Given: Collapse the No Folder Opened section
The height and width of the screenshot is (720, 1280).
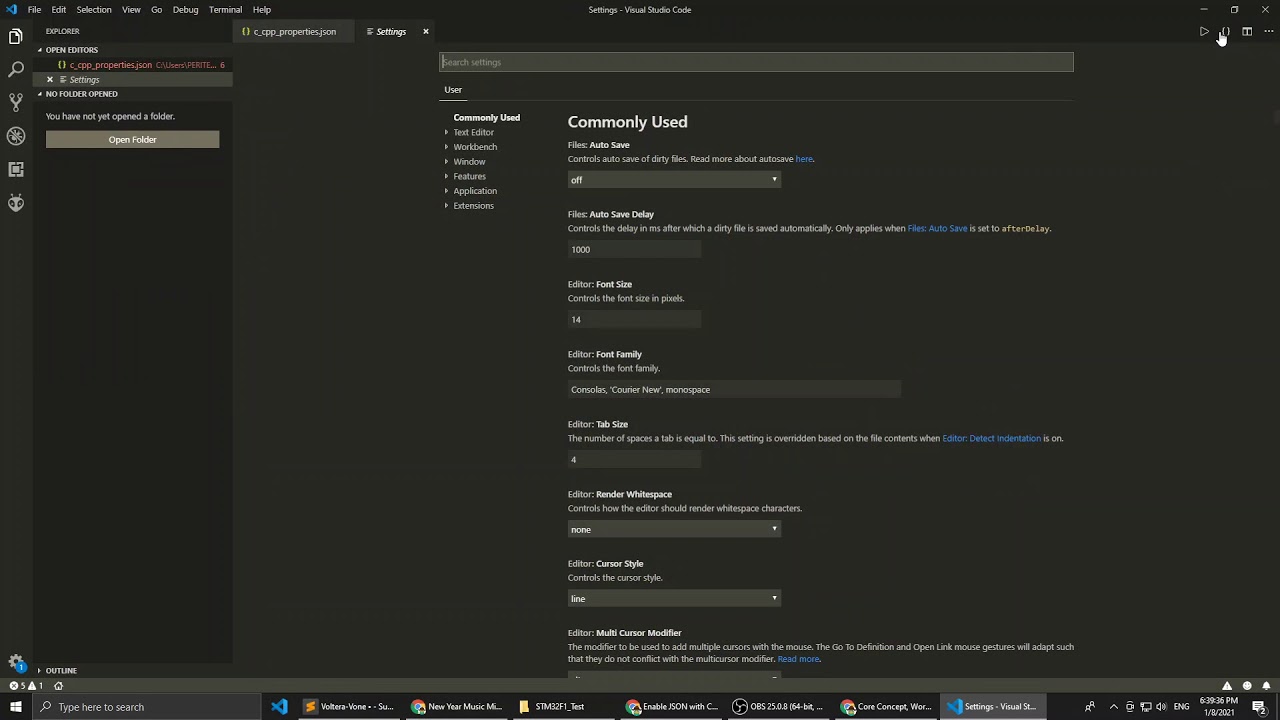Looking at the screenshot, I should click(x=80, y=94).
